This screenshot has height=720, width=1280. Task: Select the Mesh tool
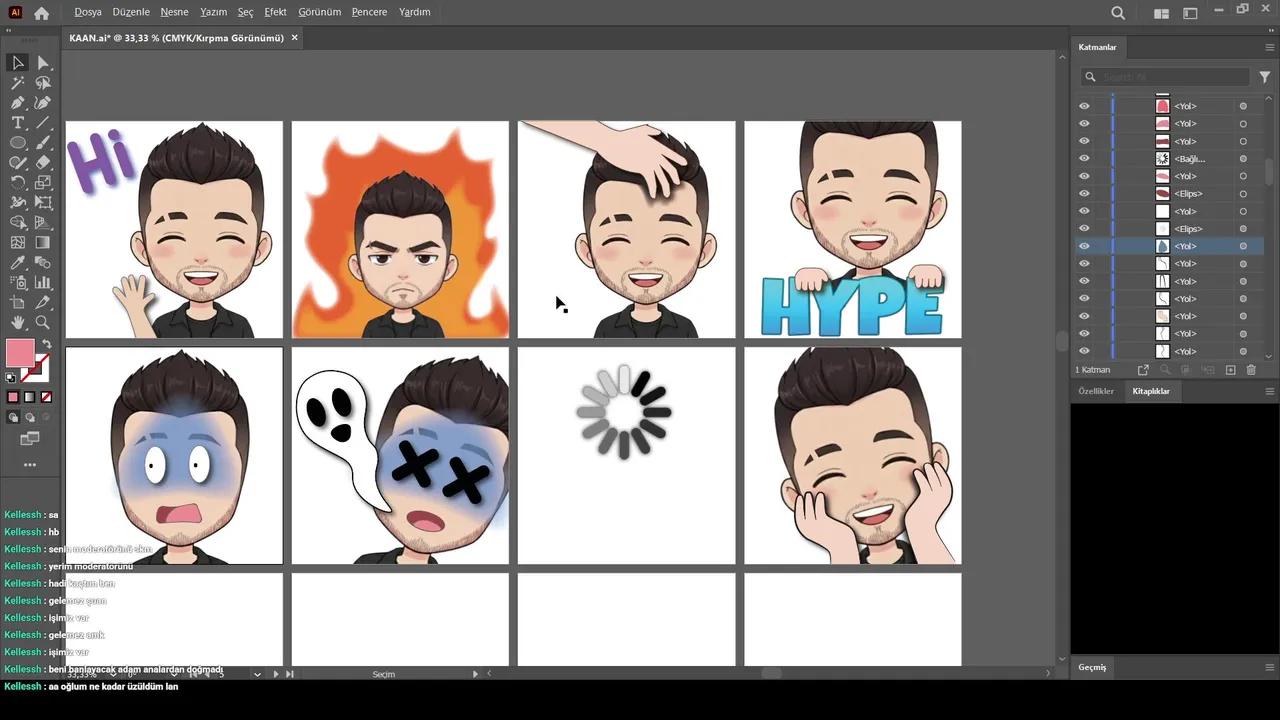18,242
